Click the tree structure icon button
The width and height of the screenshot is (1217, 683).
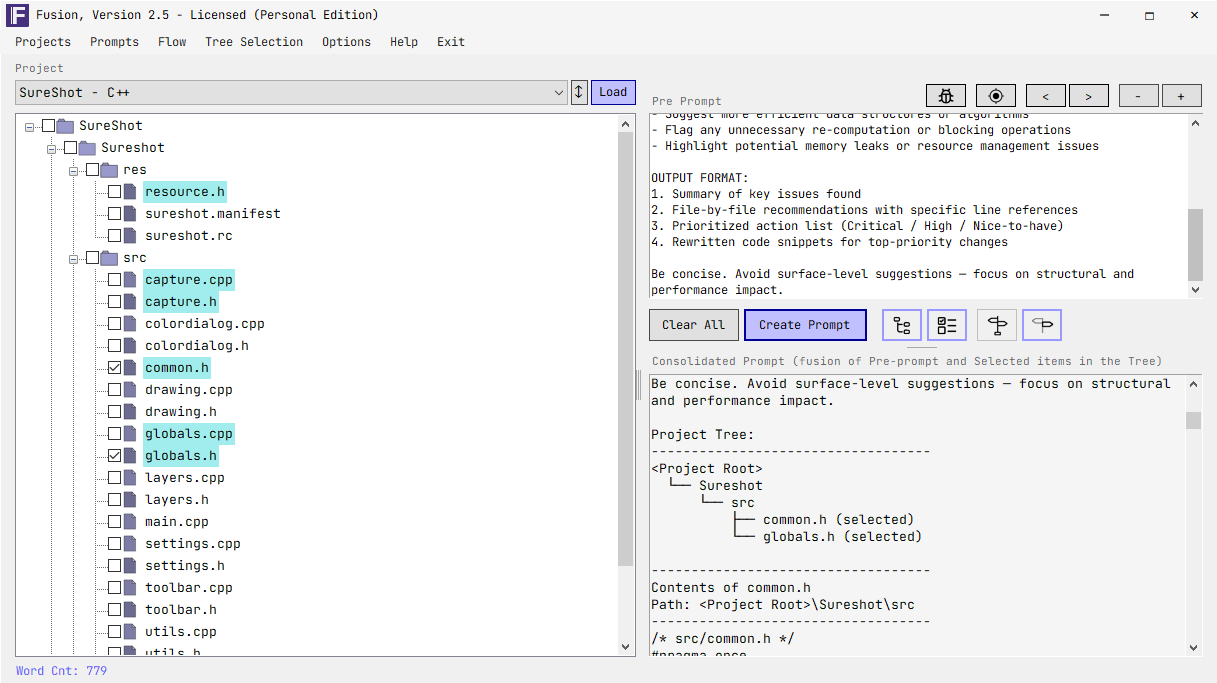pyautogui.click(x=902, y=325)
